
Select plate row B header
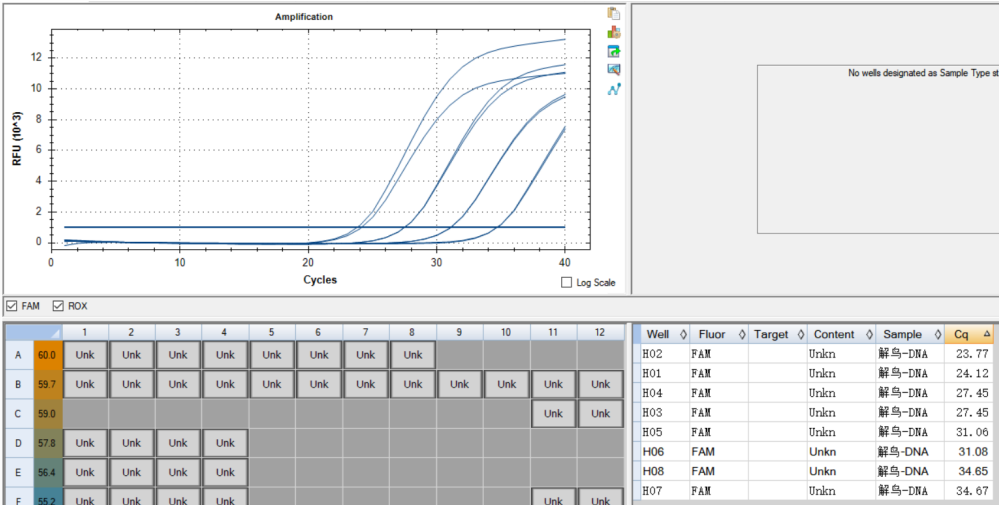(19, 384)
